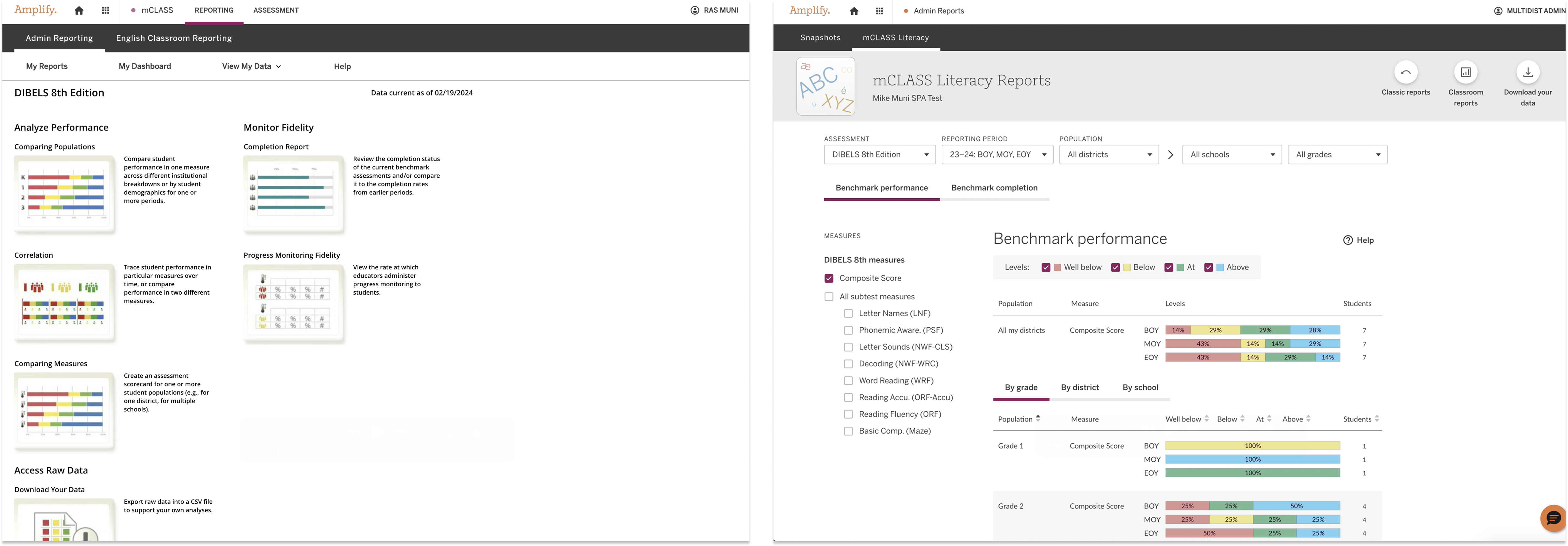Open Assessment DIBELS 8th Edition dropdown

[x=879, y=154]
